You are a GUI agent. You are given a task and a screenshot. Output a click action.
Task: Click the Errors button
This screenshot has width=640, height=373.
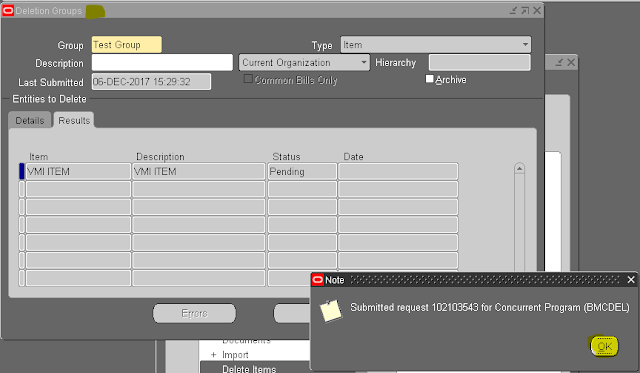[x=194, y=313]
